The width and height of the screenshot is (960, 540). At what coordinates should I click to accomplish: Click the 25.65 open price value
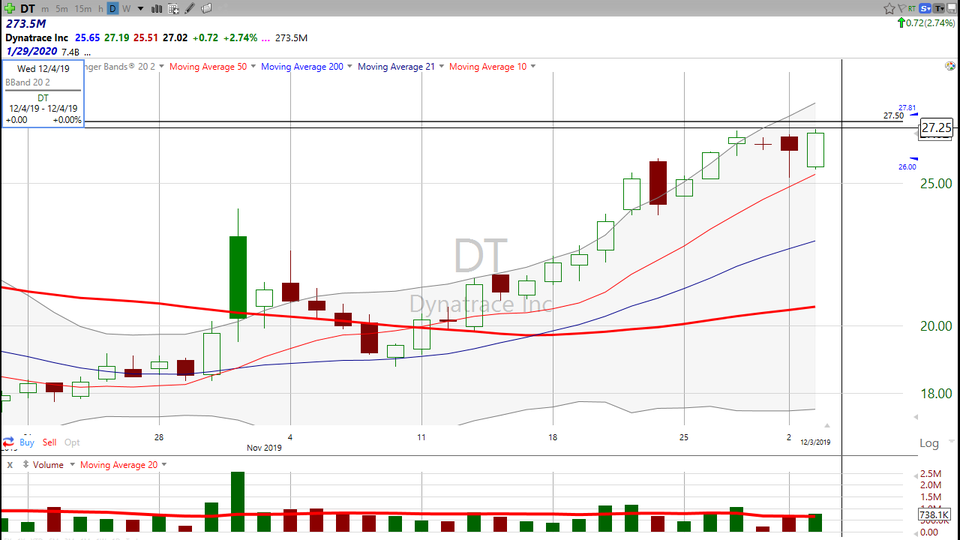pyautogui.click(x=87, y=37)
